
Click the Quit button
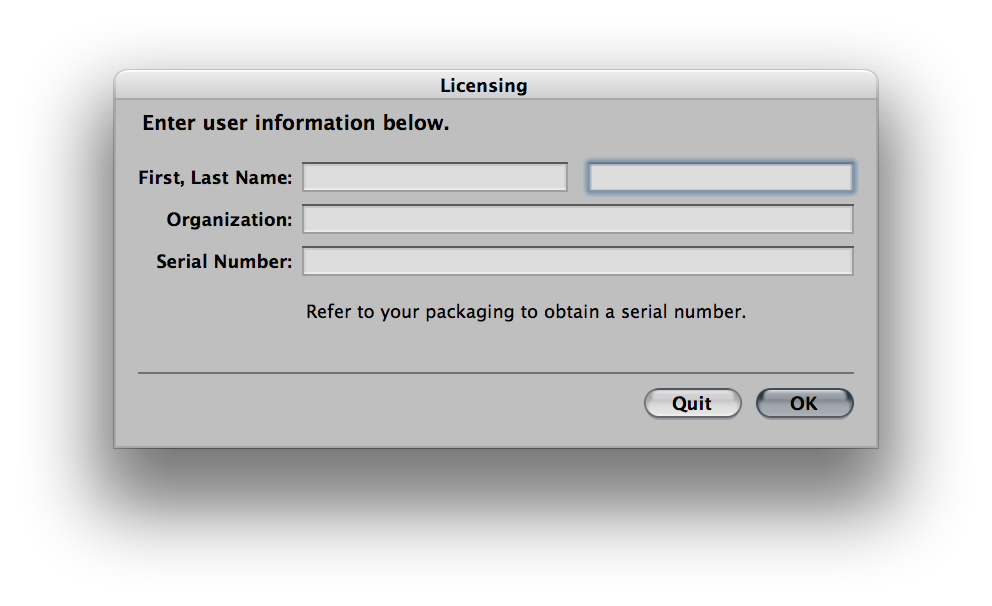pyautogui.click(x=692, y=404)
